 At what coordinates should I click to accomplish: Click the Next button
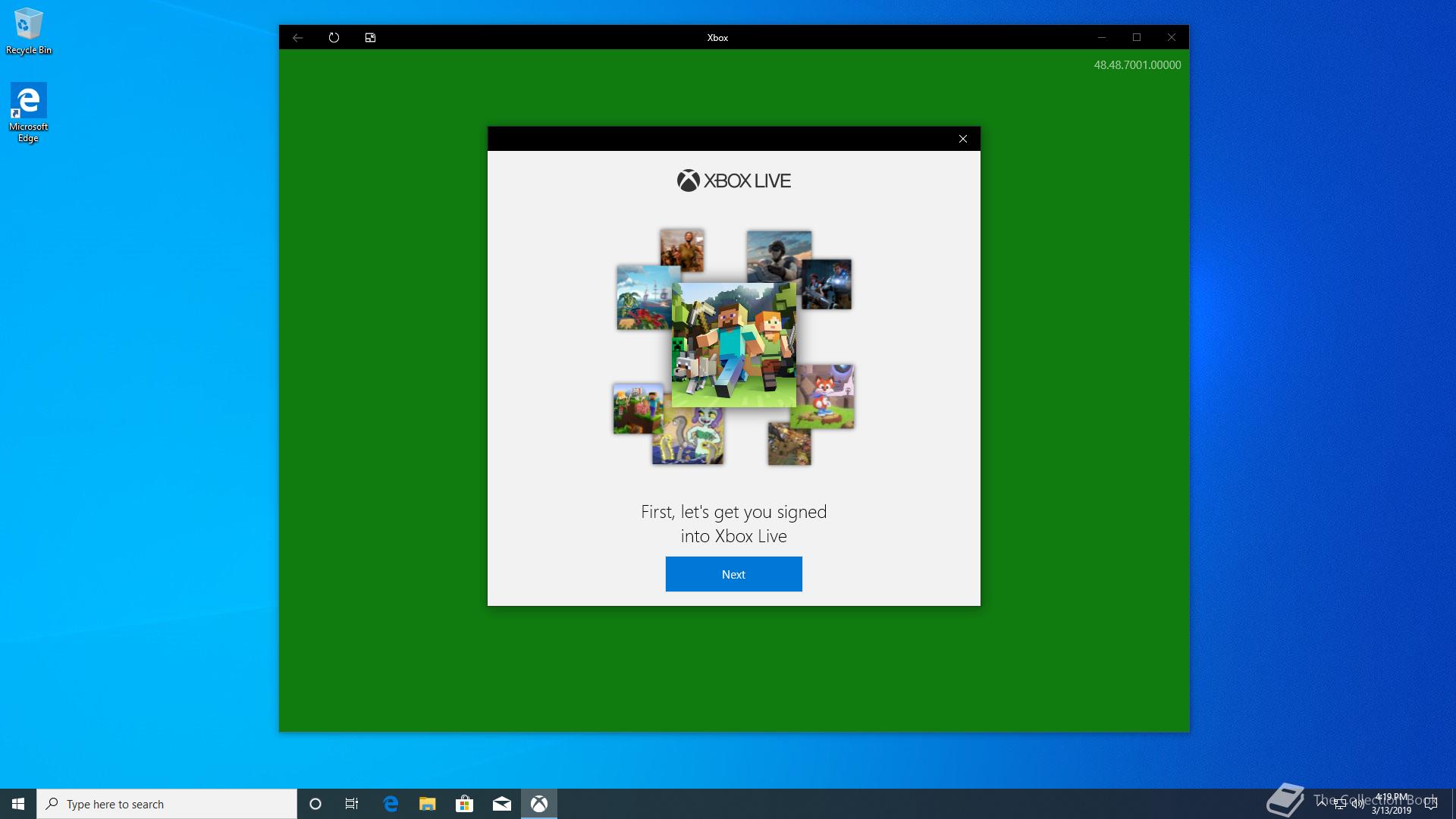[733, 574]
